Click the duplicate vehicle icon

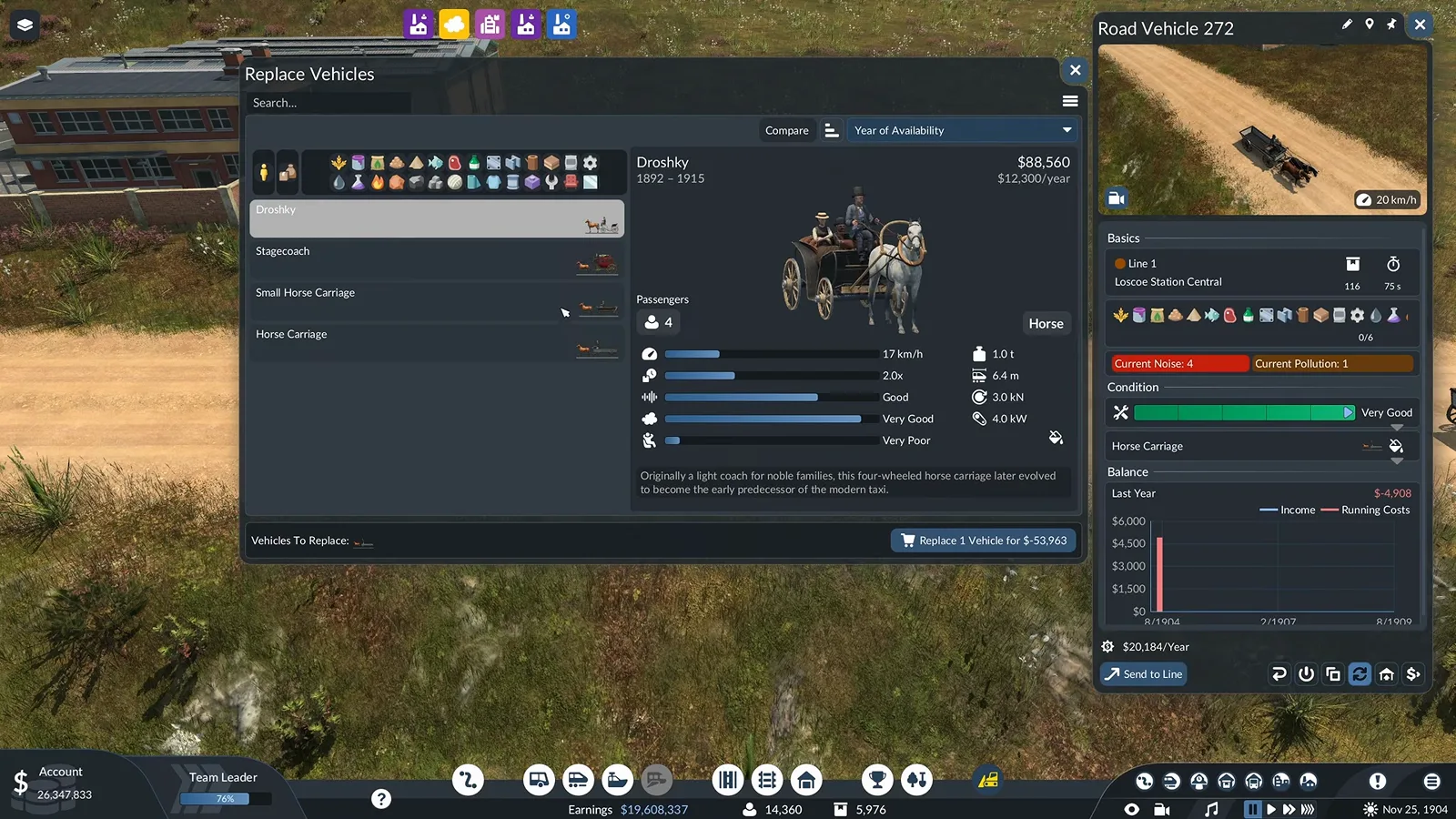(1333, 674)
